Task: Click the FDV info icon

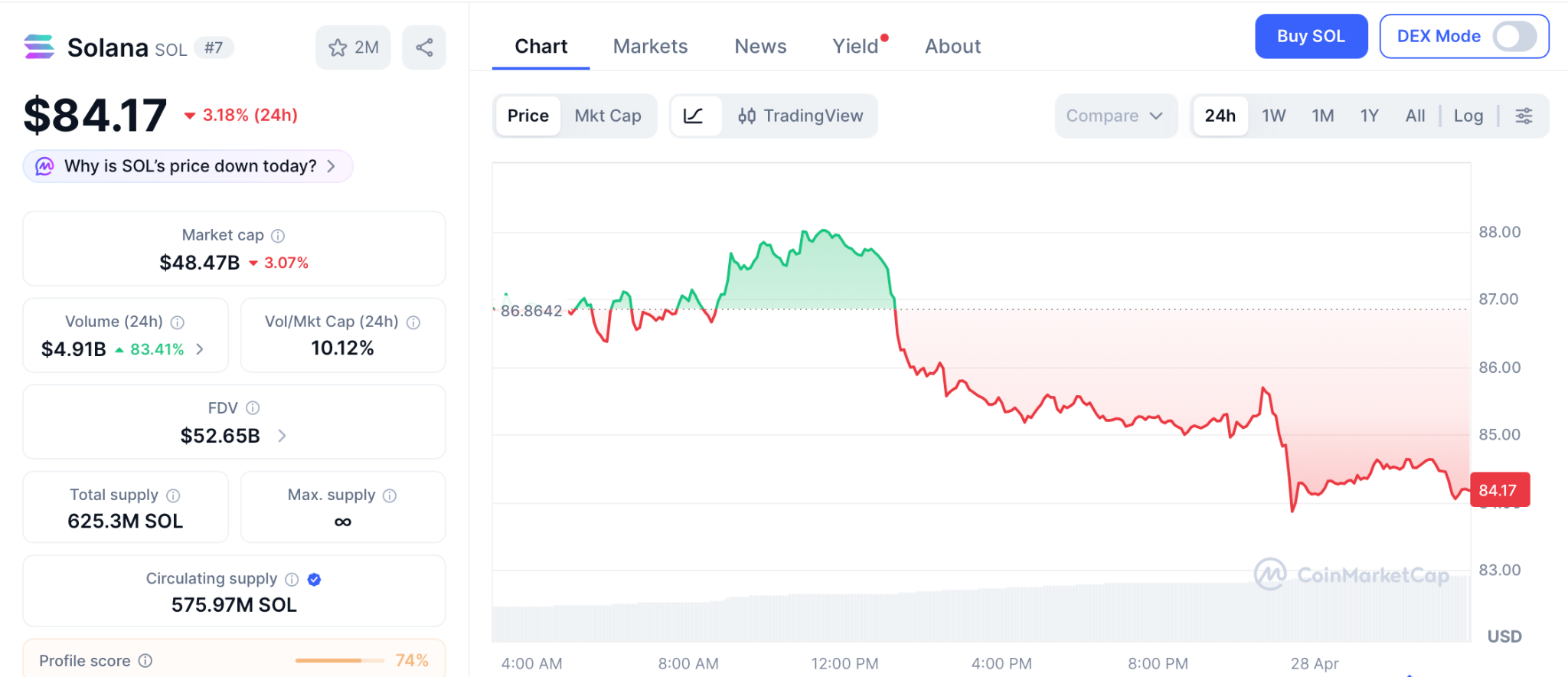Action: tap(253, 408)
